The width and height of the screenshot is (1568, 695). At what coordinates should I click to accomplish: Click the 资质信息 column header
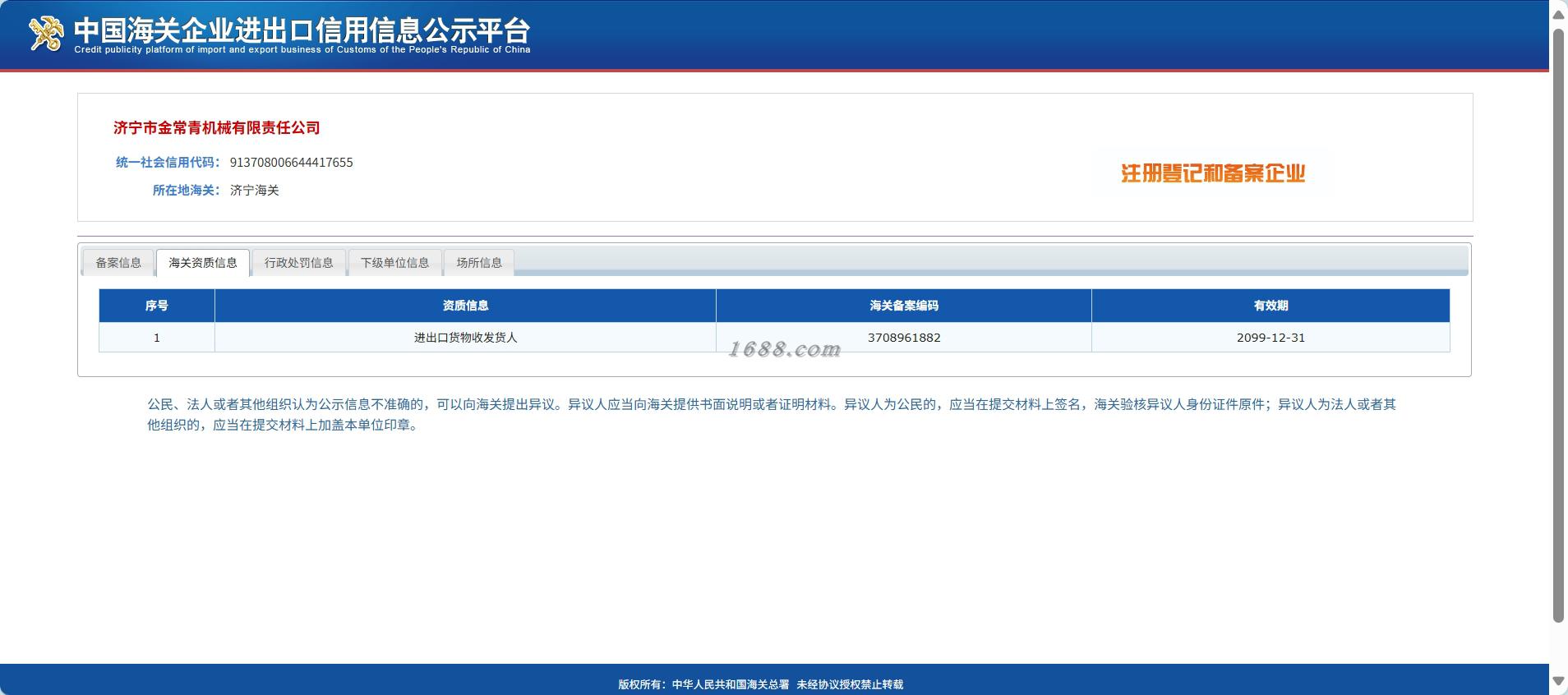point(465,306)
